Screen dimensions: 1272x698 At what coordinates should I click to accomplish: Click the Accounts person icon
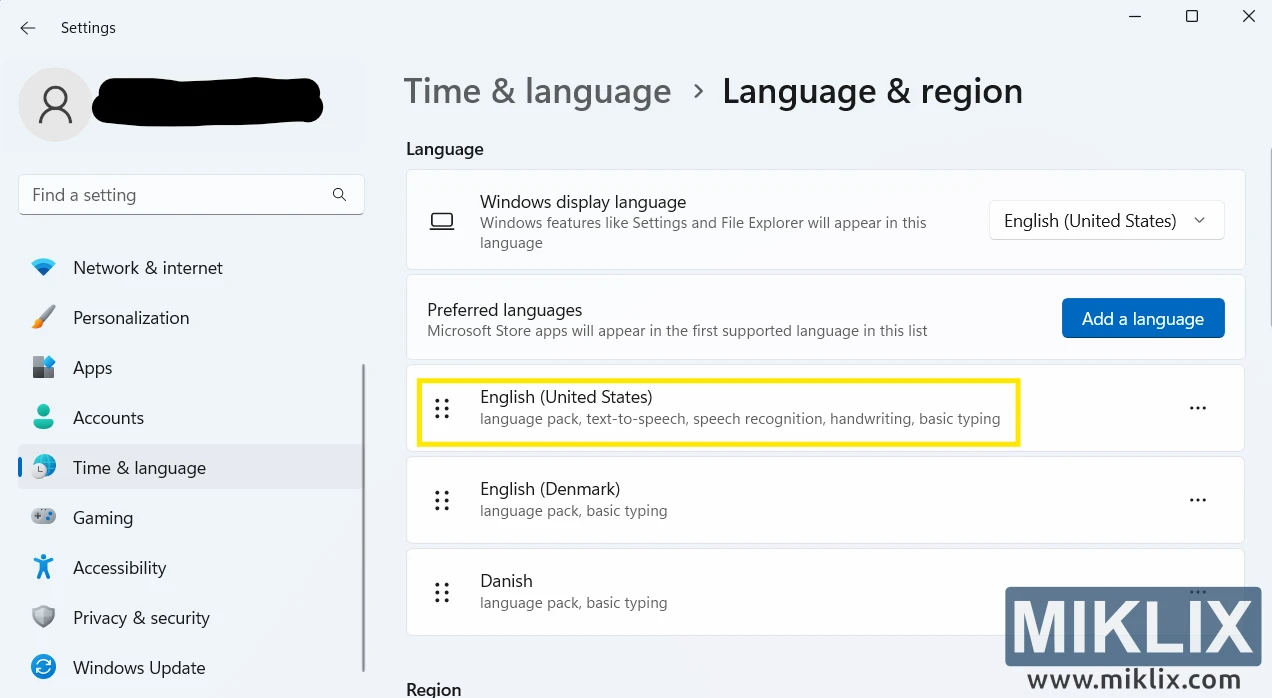coord(43,418)
